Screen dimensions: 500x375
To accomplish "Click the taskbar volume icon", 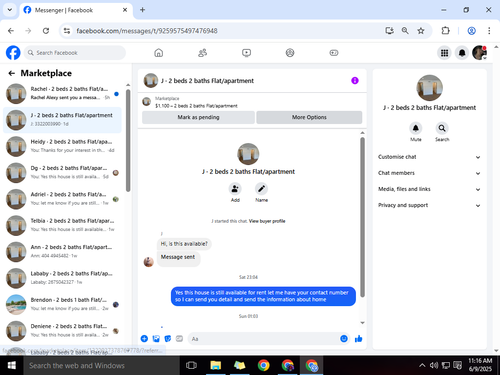I will [x=434, y=365].
